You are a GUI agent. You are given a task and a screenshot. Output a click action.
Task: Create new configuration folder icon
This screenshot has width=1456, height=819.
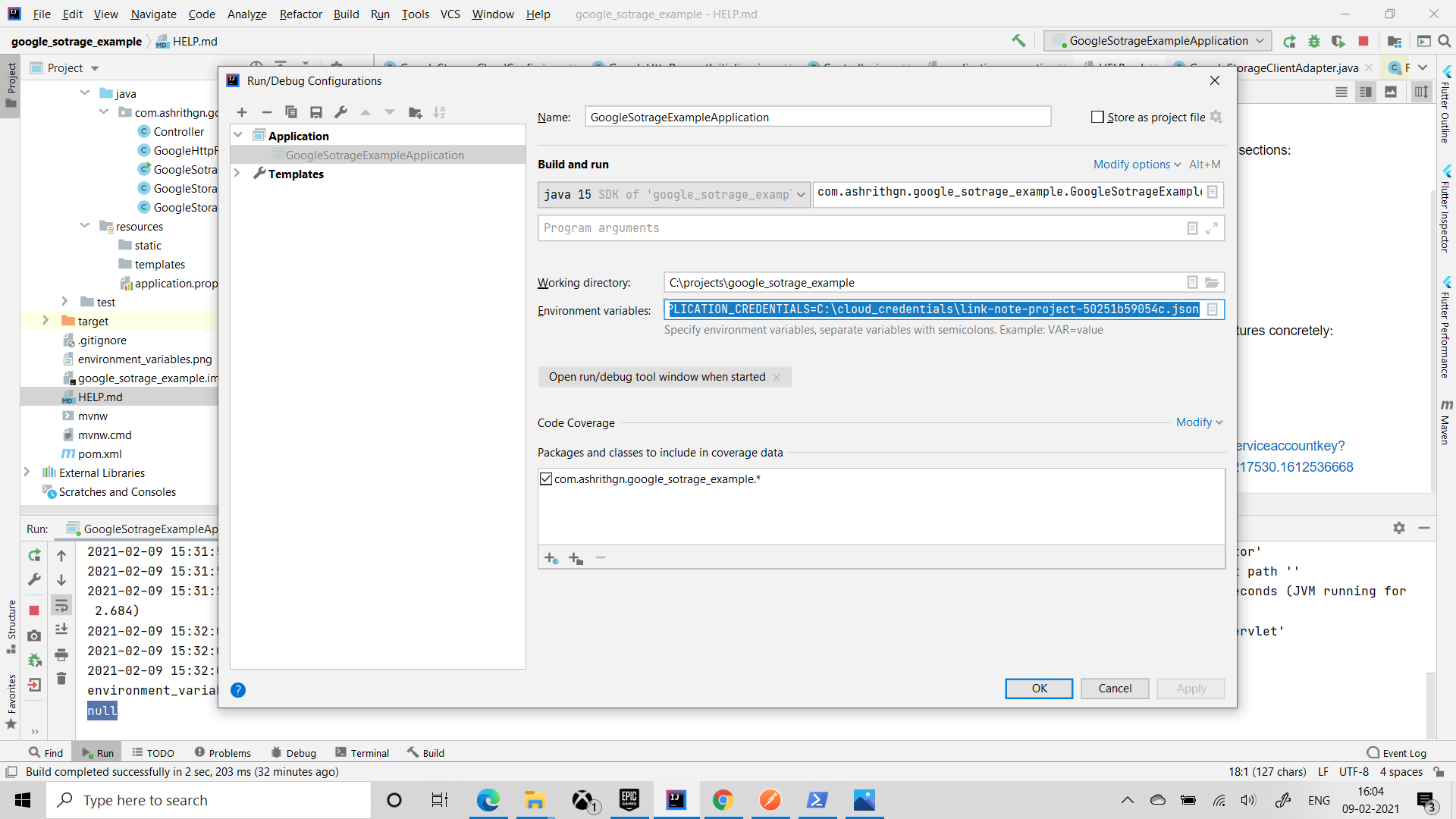[415, 112]
